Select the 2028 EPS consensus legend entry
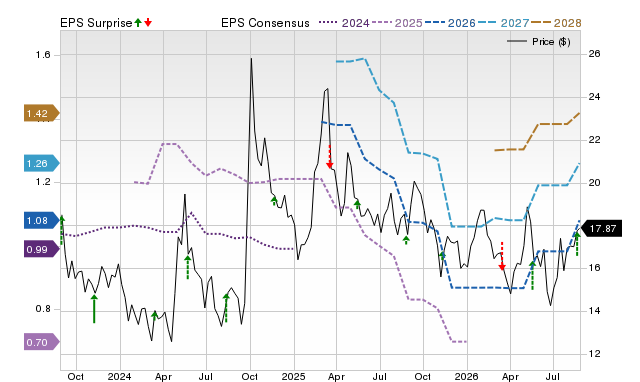This screenshot has width=640, height=382. point(556,23)
